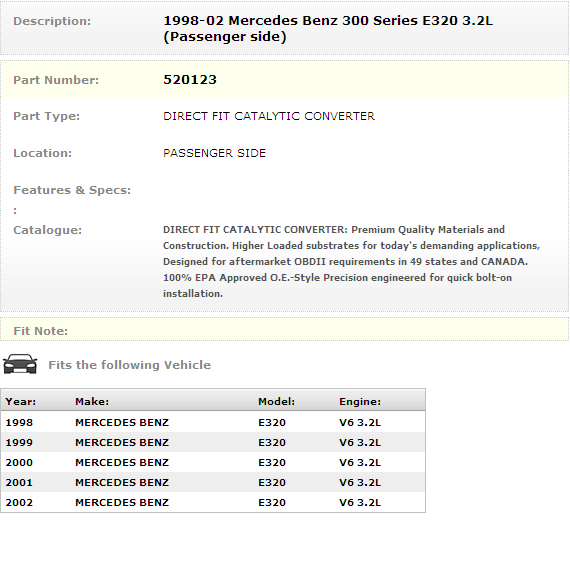Click MERCEDES BENZ in the 1999 row

pyautogui.click(x=122, y=442)
